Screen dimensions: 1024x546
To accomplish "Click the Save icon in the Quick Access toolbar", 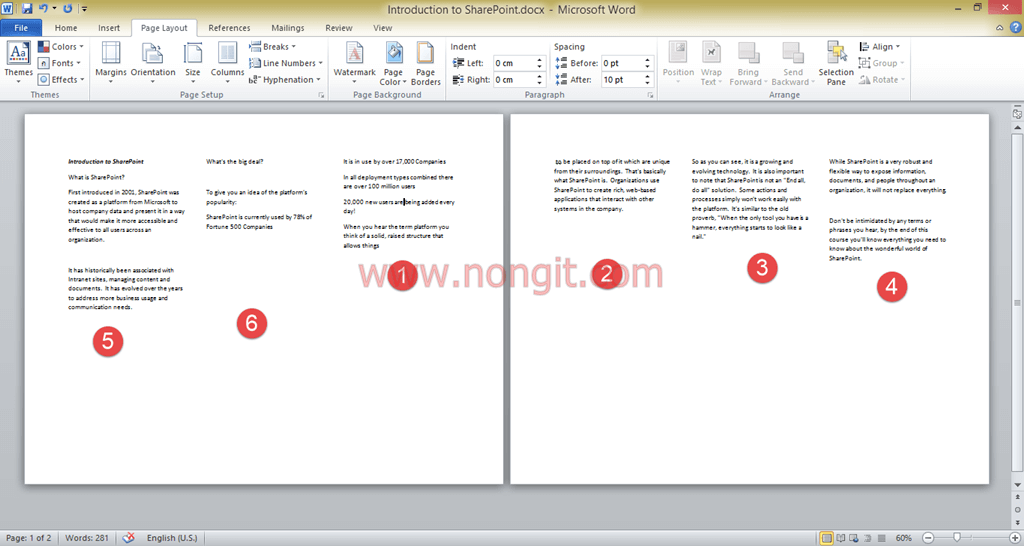I will click(x=27, y=8).
